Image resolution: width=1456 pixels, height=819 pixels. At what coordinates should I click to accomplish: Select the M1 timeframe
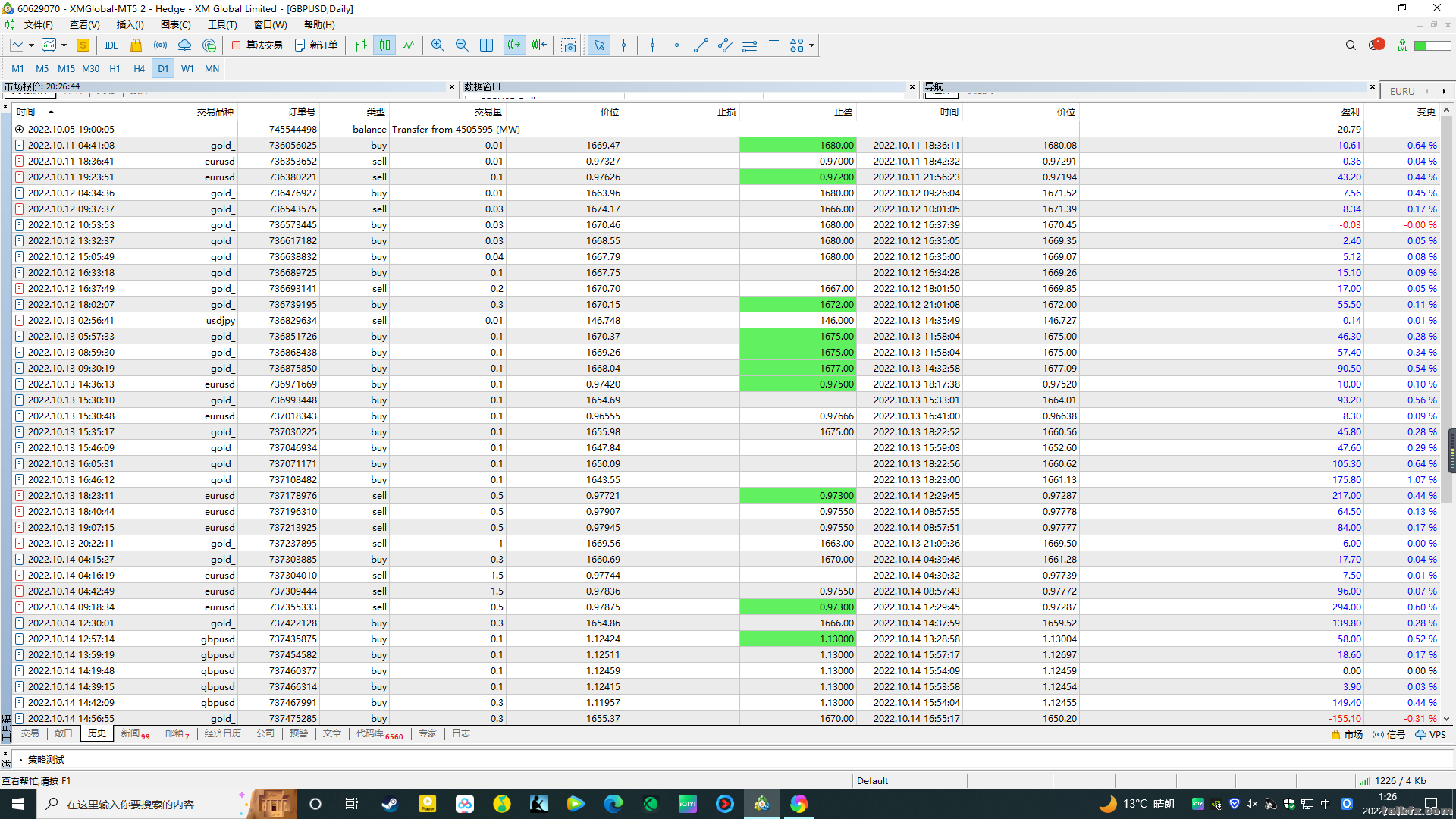(x=17, y=68)
